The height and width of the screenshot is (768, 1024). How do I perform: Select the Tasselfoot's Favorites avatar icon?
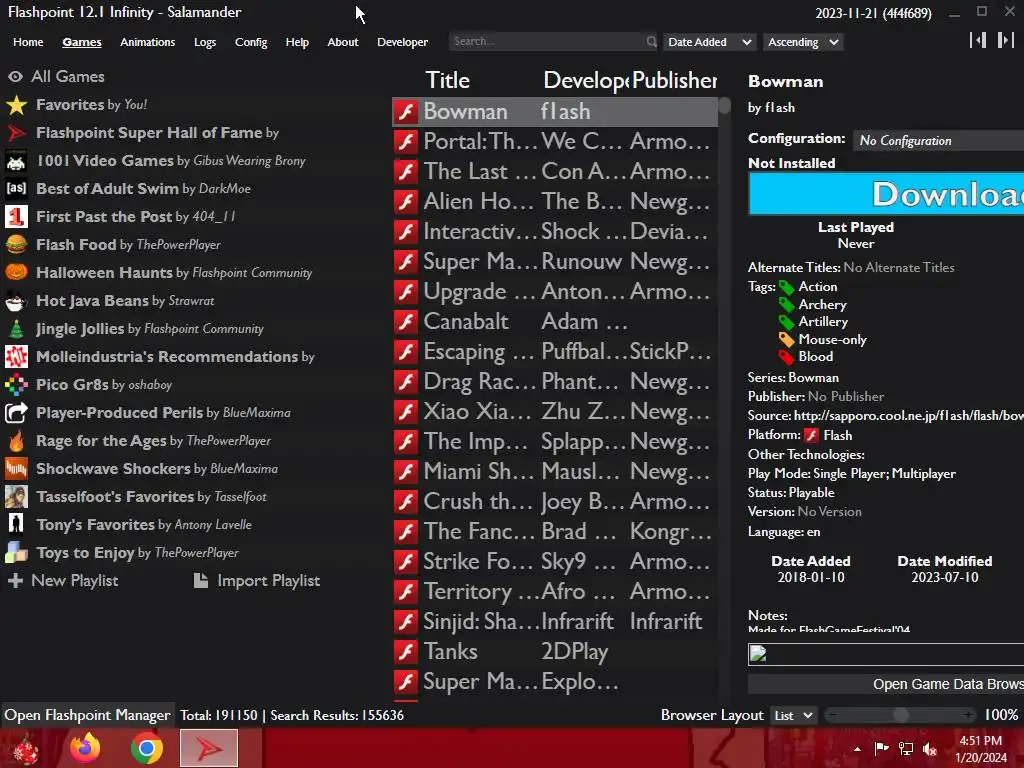[16, 497]
